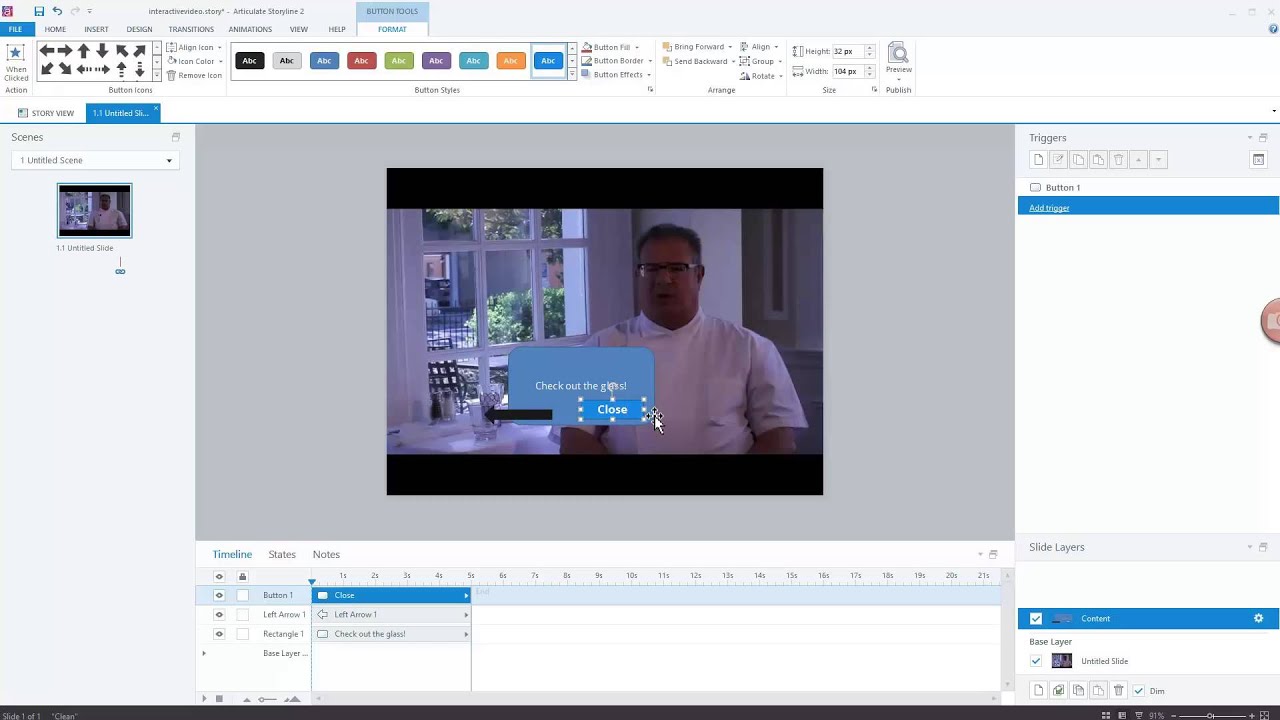The image size is (1280, 720).
Task: Click the Add trigger link
Action: (x=1049, y=208)
